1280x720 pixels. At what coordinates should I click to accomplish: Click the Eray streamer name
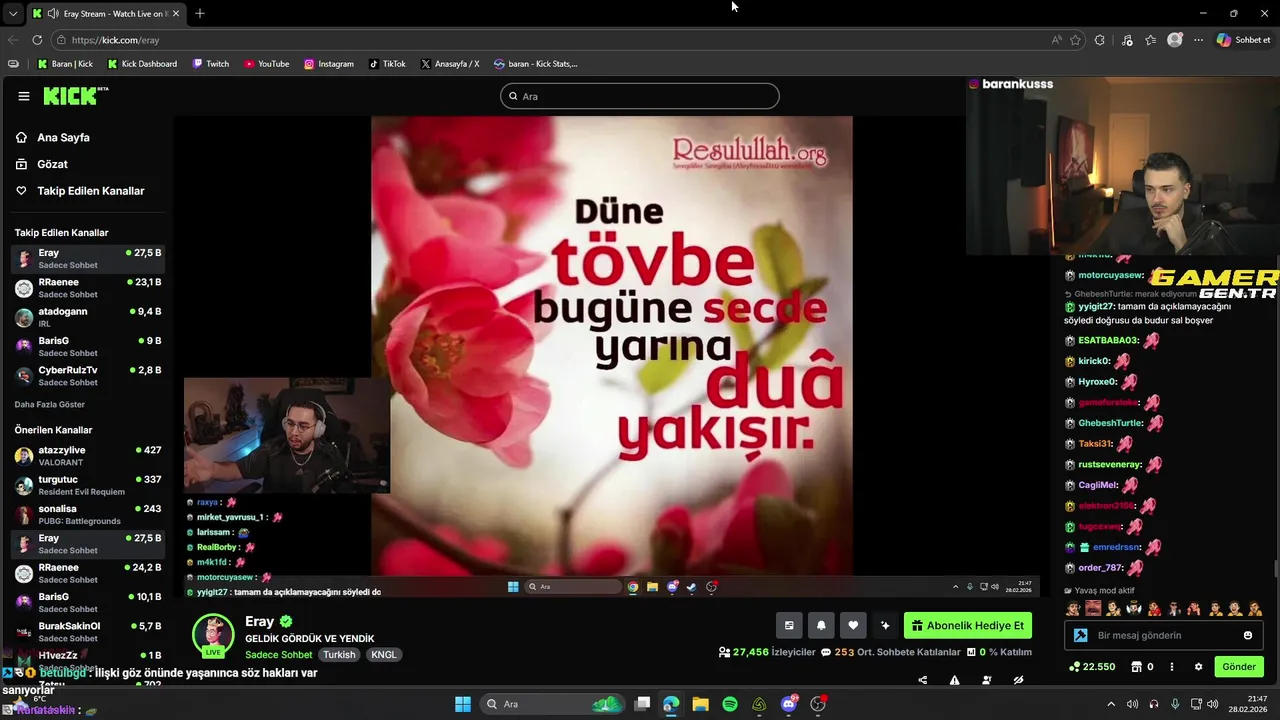click(259, 622)
